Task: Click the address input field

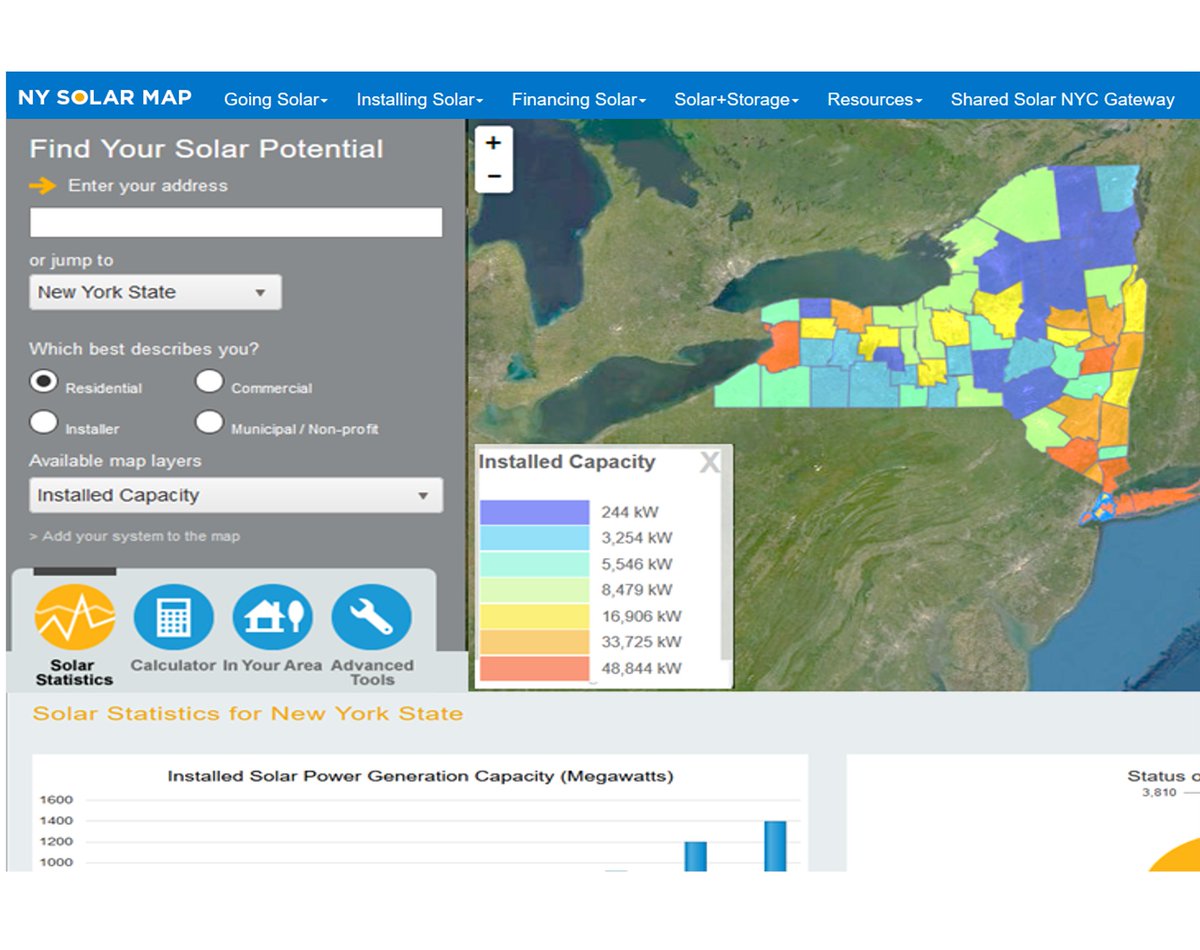Action: pos(236,222)
